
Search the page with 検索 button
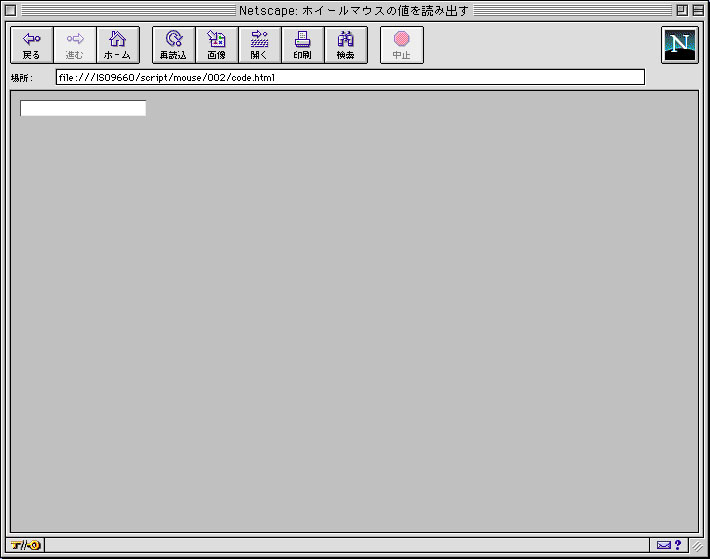[345, 45]
